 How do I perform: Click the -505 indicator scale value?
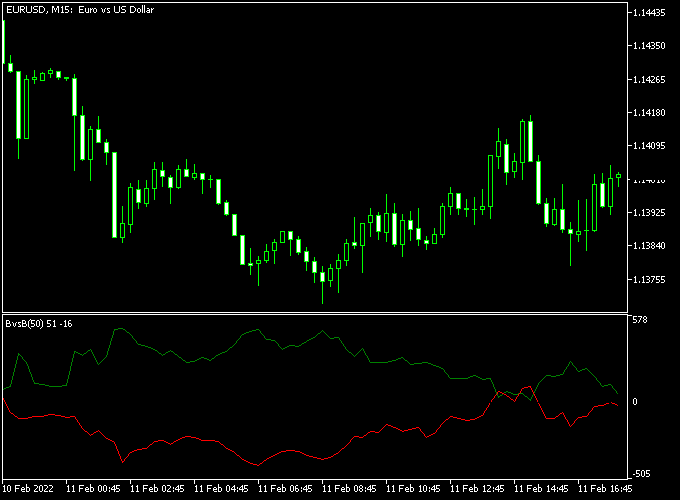(641, 473)
